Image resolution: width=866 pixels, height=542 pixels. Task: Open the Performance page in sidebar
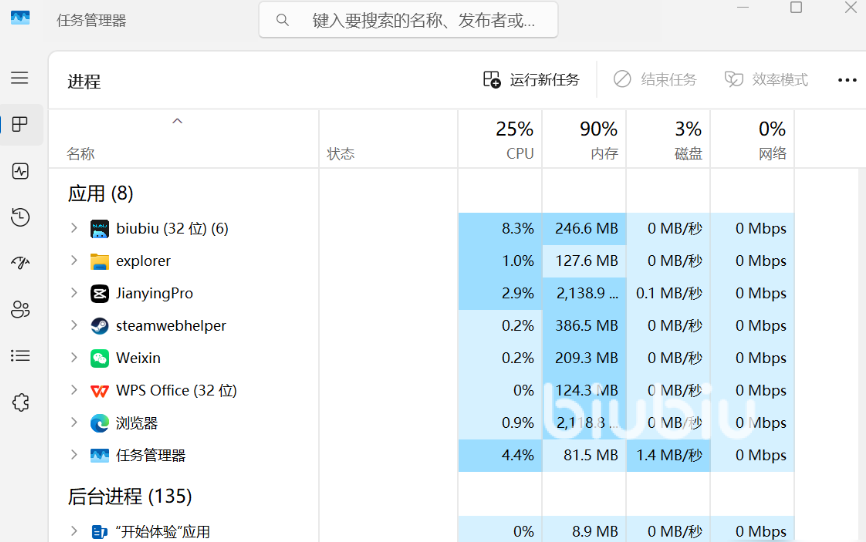tap(20, 171)
